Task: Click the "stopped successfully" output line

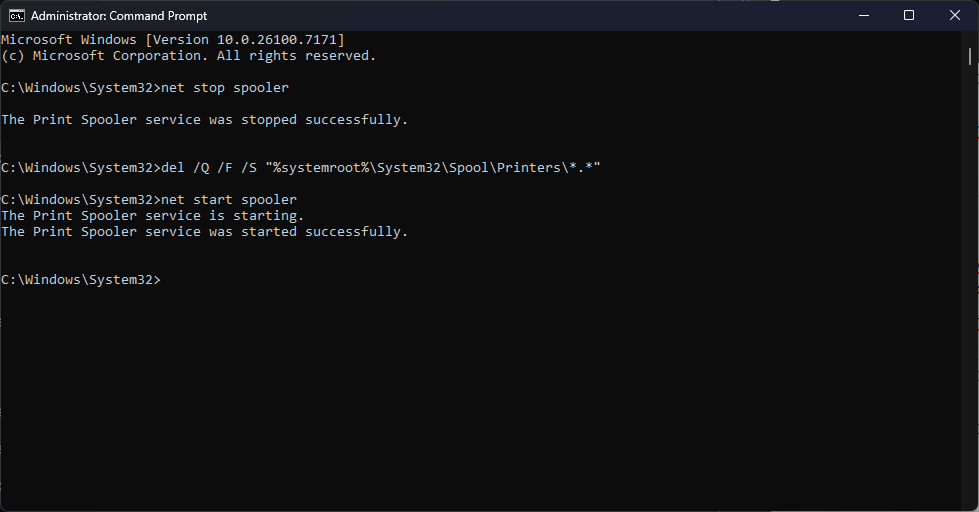Action: pyautogui.click(x=204, y=120)
